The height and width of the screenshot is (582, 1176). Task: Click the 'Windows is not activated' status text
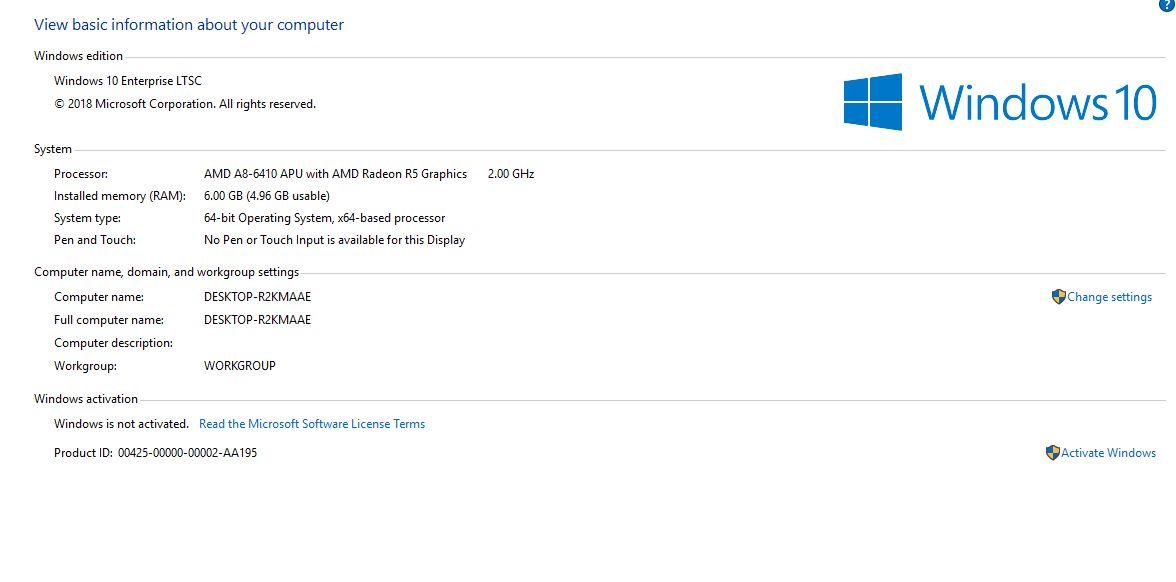pyautogui.click(x=121, y=424)
